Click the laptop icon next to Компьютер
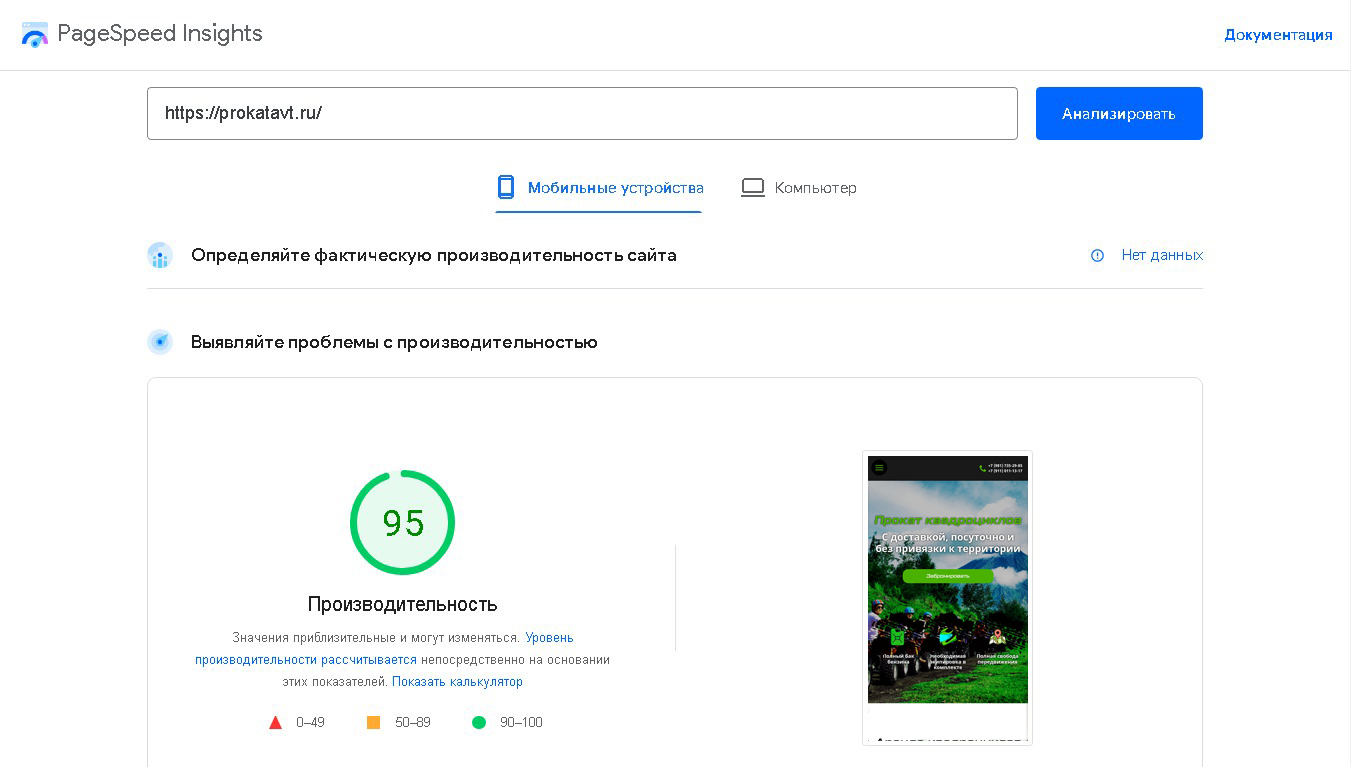The width and height of the screenshot is (1351, 767). click(753, 187)
